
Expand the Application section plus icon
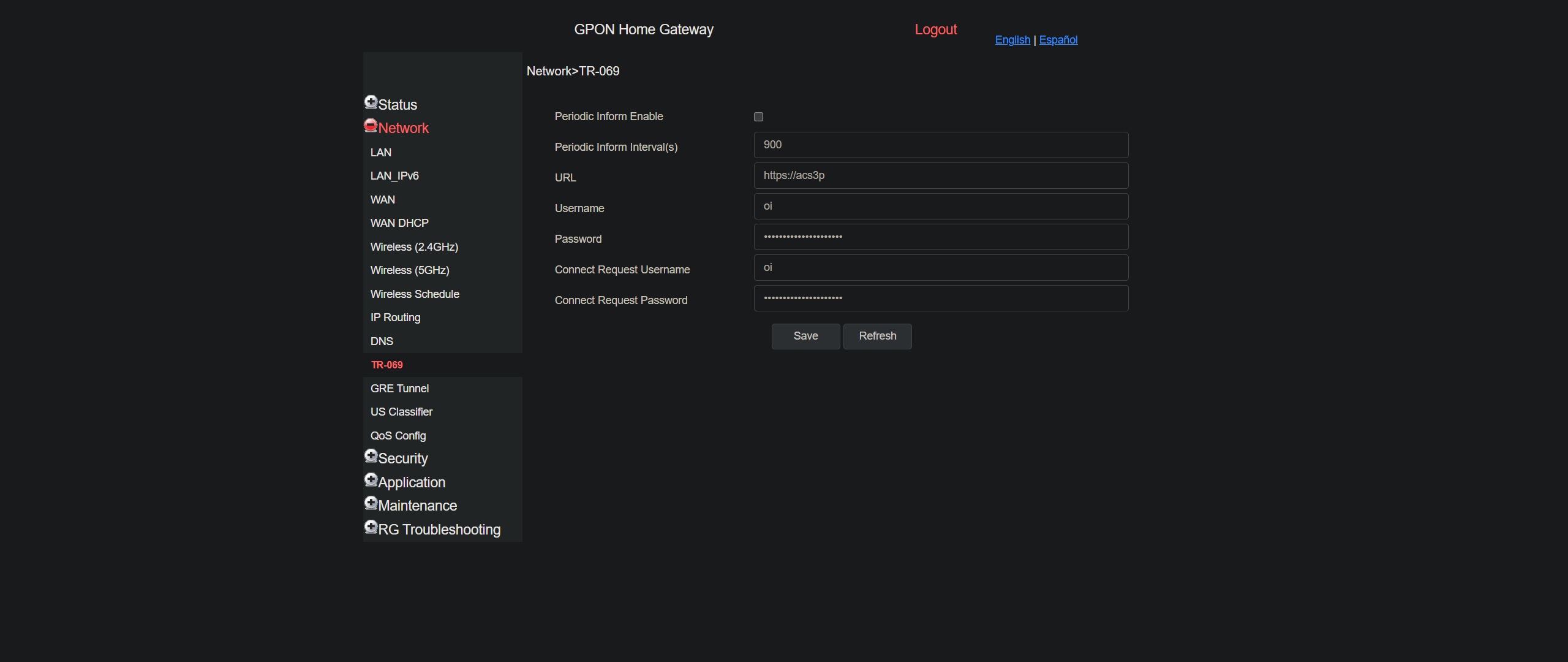(x=371, y=480)
